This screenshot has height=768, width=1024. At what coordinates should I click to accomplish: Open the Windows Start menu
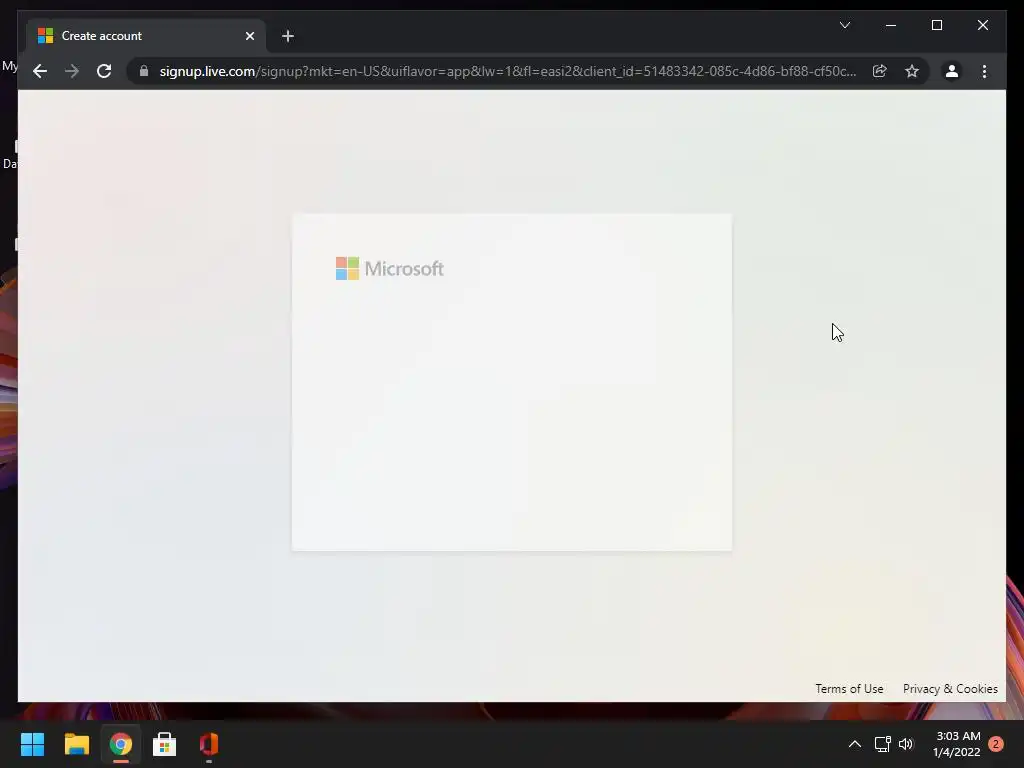coord(32,744)
